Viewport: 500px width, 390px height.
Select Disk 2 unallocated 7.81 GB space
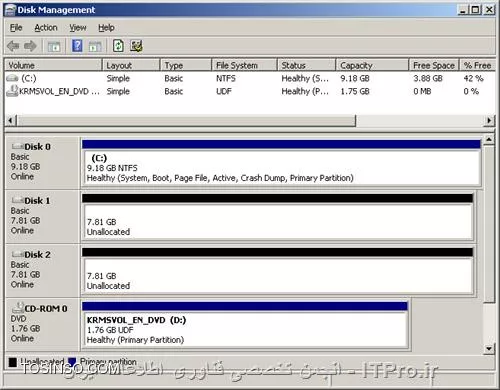tap(278, 271)
